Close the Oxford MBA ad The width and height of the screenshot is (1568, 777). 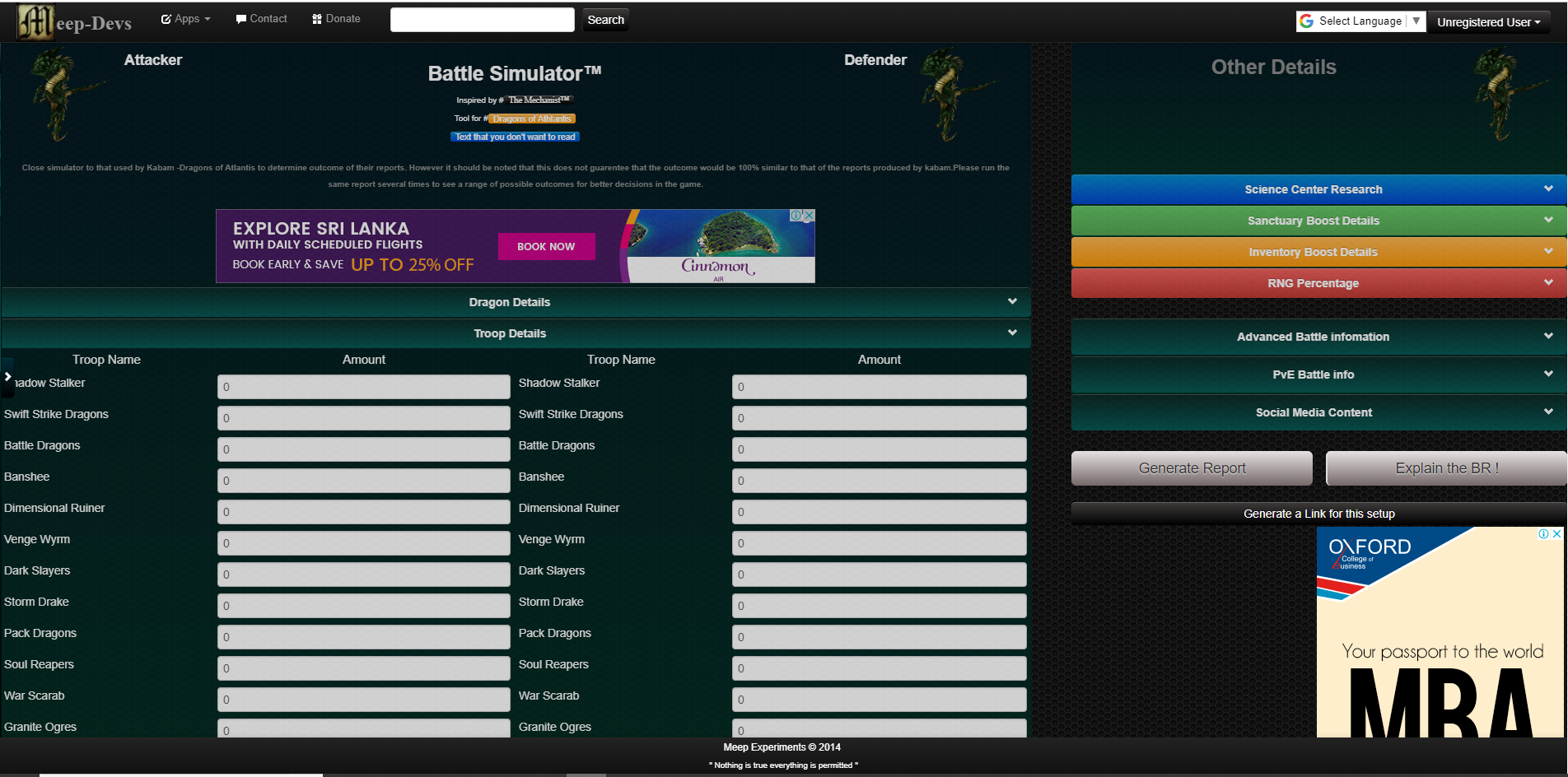[1556, 534]
